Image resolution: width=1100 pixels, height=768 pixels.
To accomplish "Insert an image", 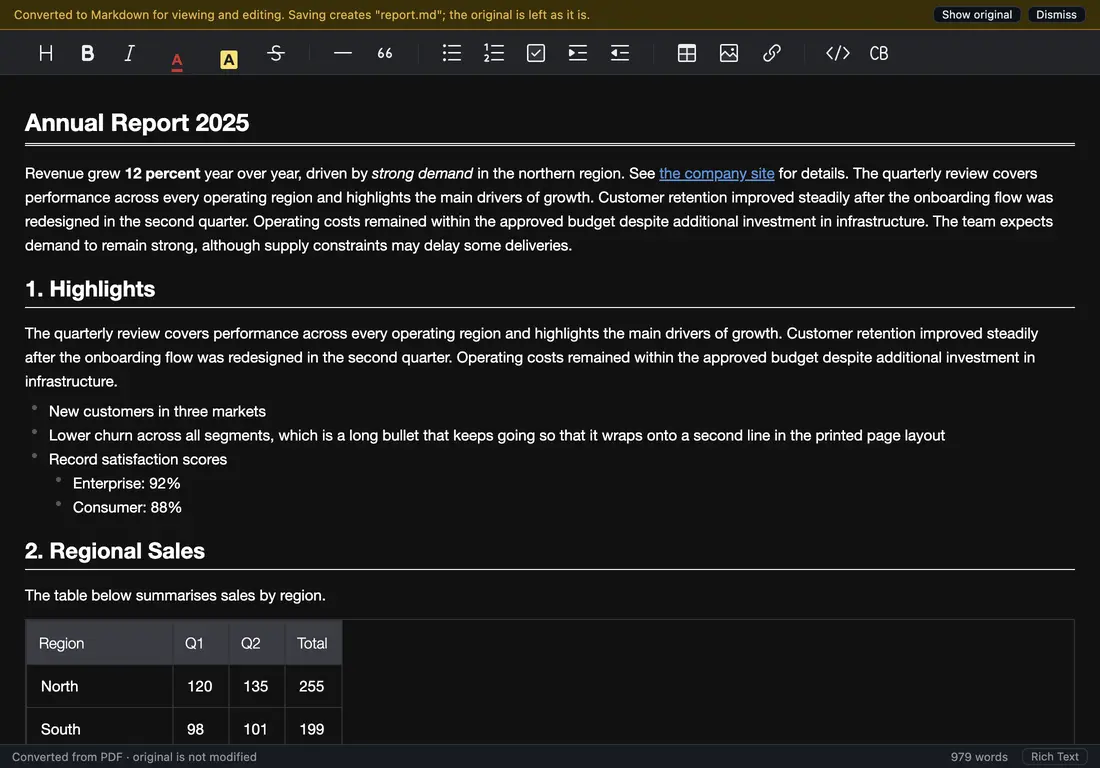I will click(x=729, y=53).
